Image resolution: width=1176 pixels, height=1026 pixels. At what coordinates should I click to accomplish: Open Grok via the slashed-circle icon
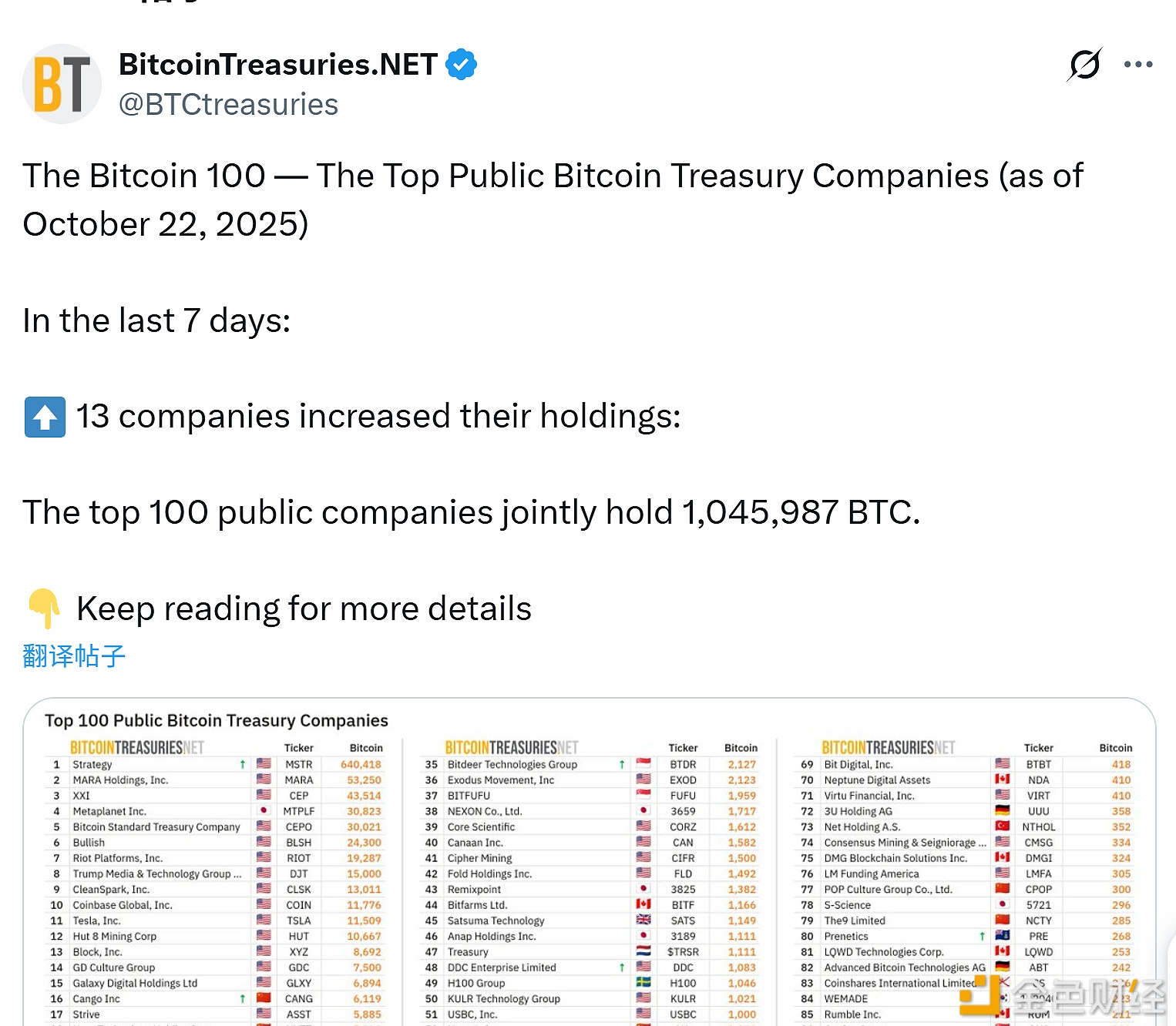pyautogui.click(x=1084, y=65)
